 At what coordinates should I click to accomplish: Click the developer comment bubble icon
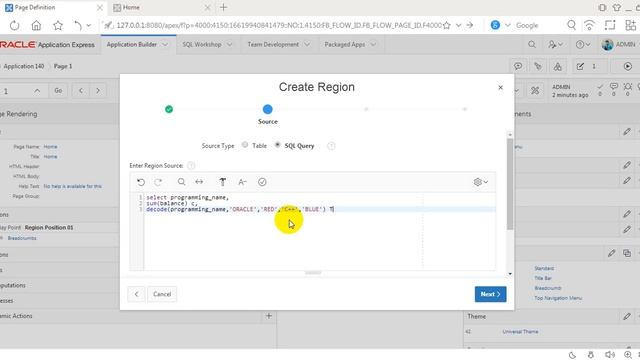point(518,66)
